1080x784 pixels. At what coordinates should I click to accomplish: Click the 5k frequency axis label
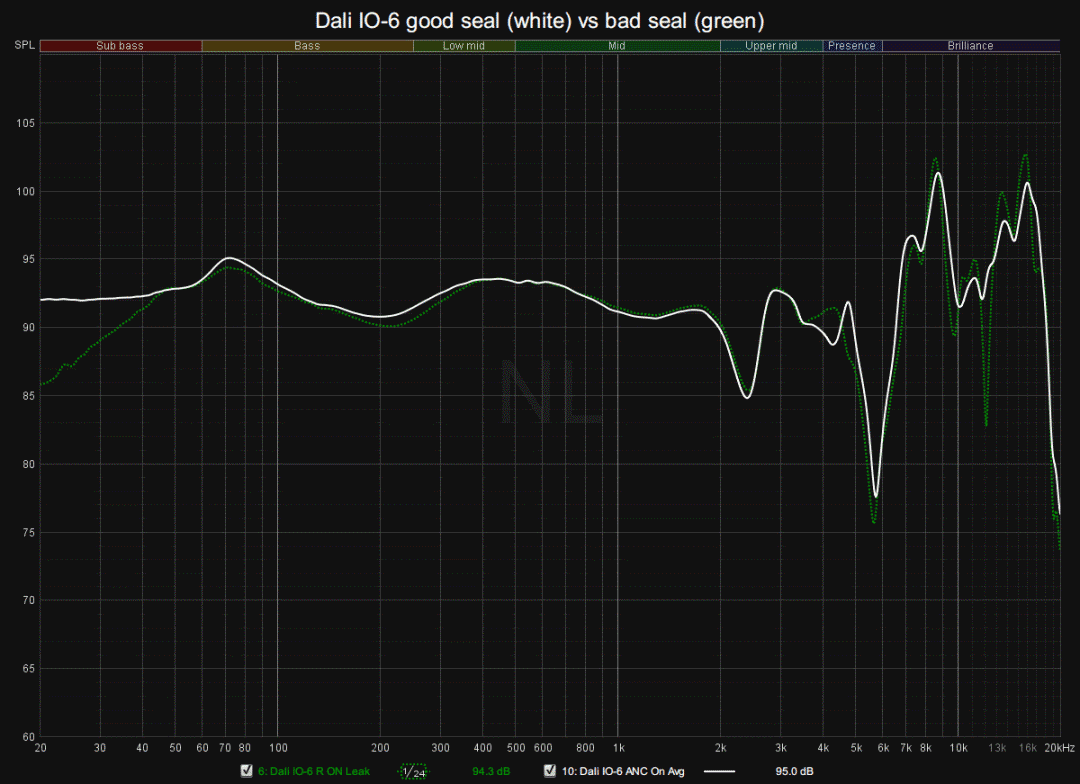pyautogui.click(x=856, y=747)
